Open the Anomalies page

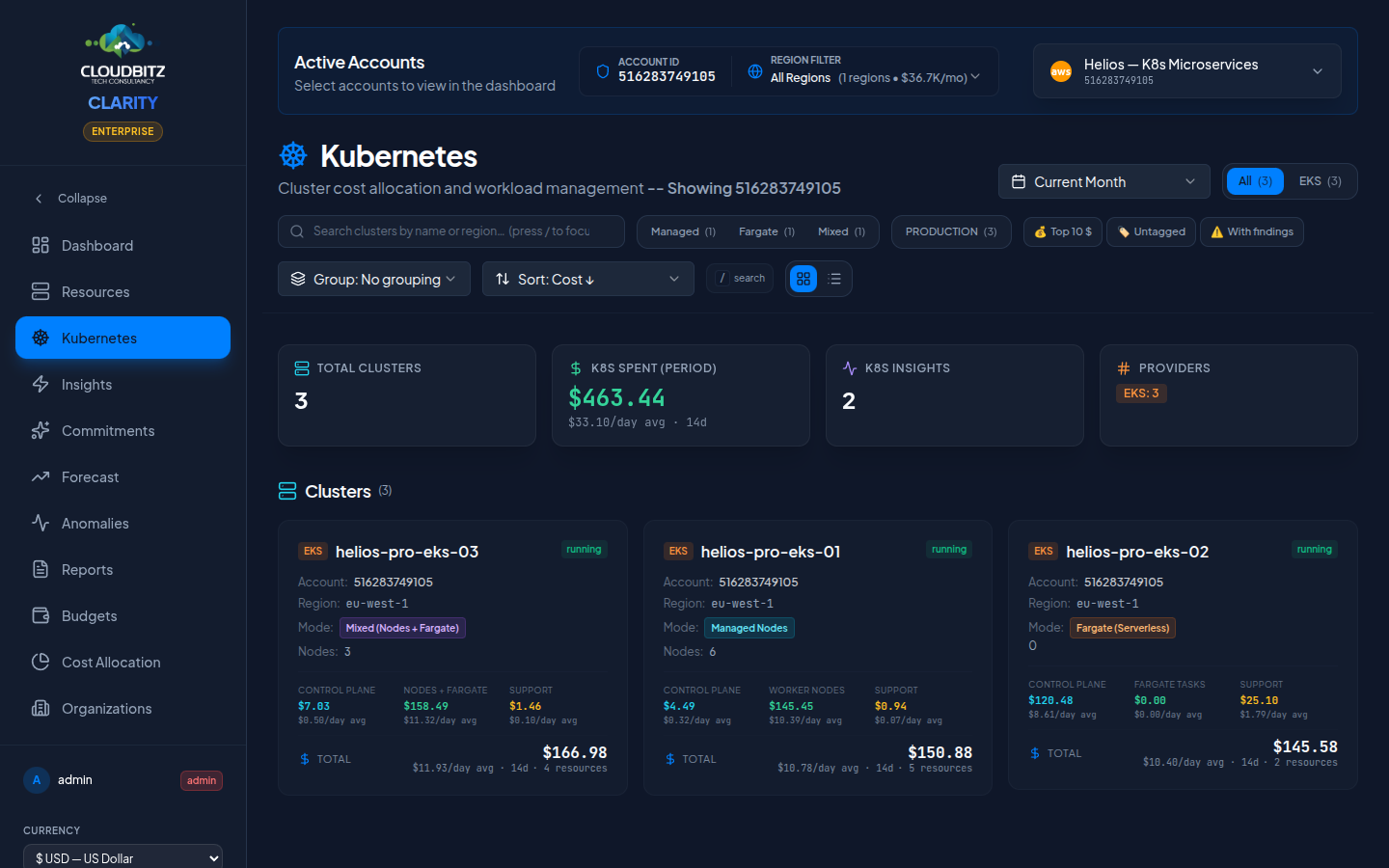(x=123, y=523)
